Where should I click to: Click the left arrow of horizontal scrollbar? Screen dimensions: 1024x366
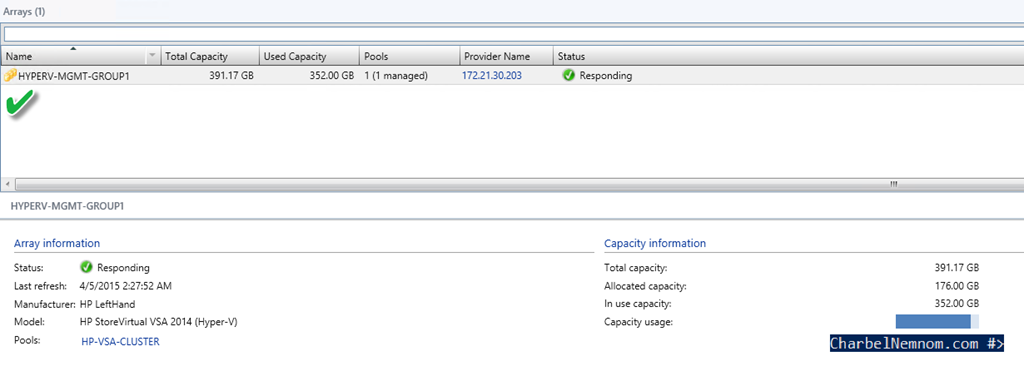(7, 184)
